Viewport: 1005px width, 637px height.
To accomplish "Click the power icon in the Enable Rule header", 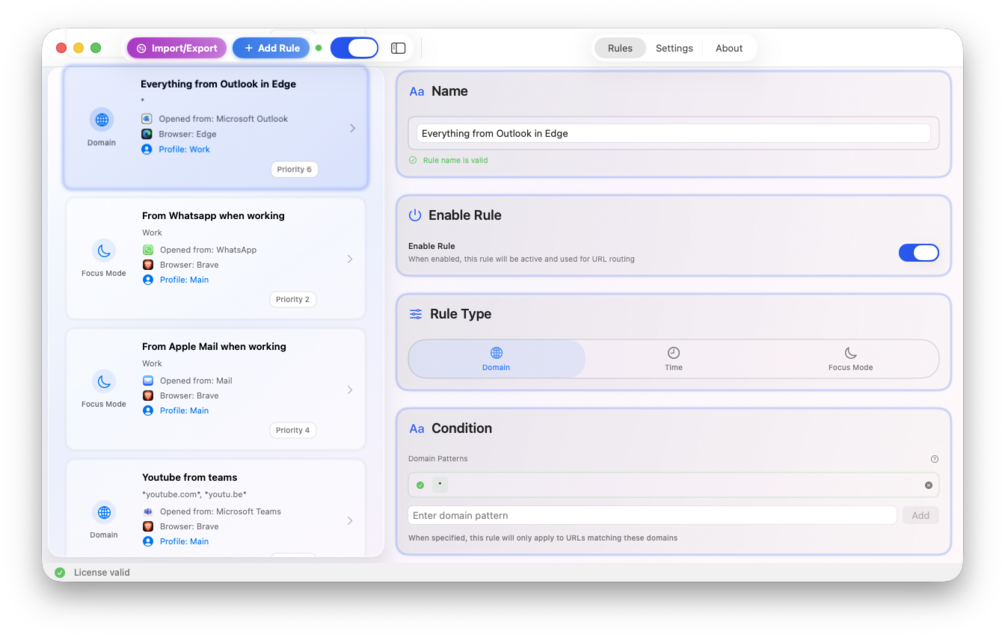I will (x=415, y=215).
